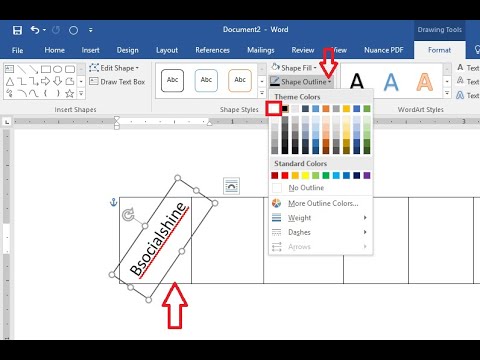This screenshot has height=360, width=480.
Task: Apply the blue outline Abc shape style
Action: pos(206,80)
